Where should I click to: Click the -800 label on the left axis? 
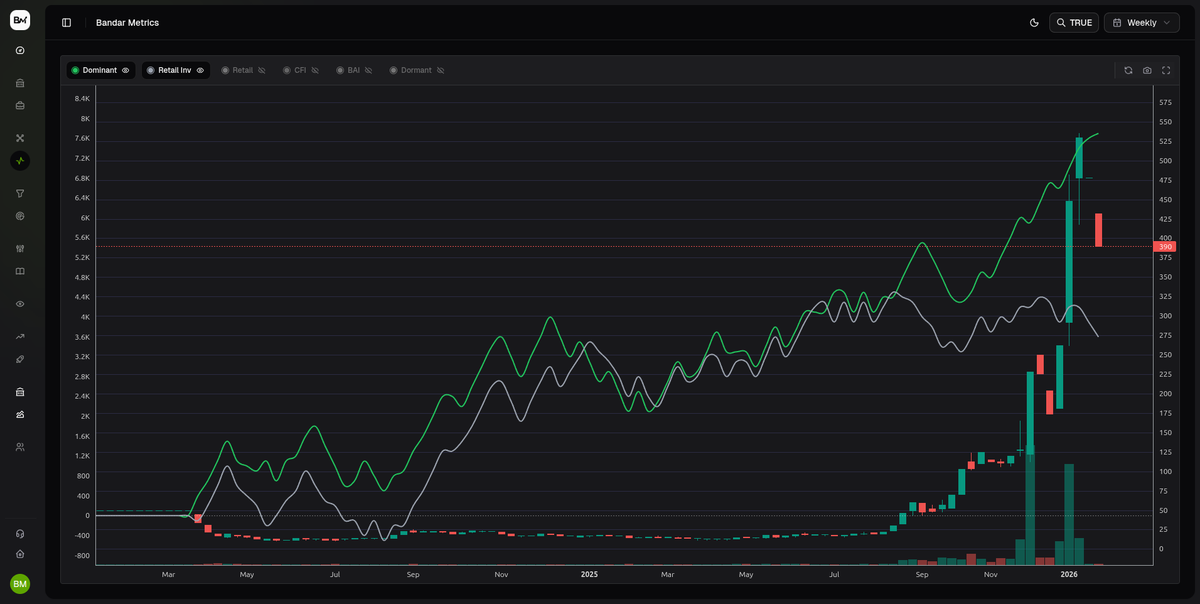tap(82, 555)
